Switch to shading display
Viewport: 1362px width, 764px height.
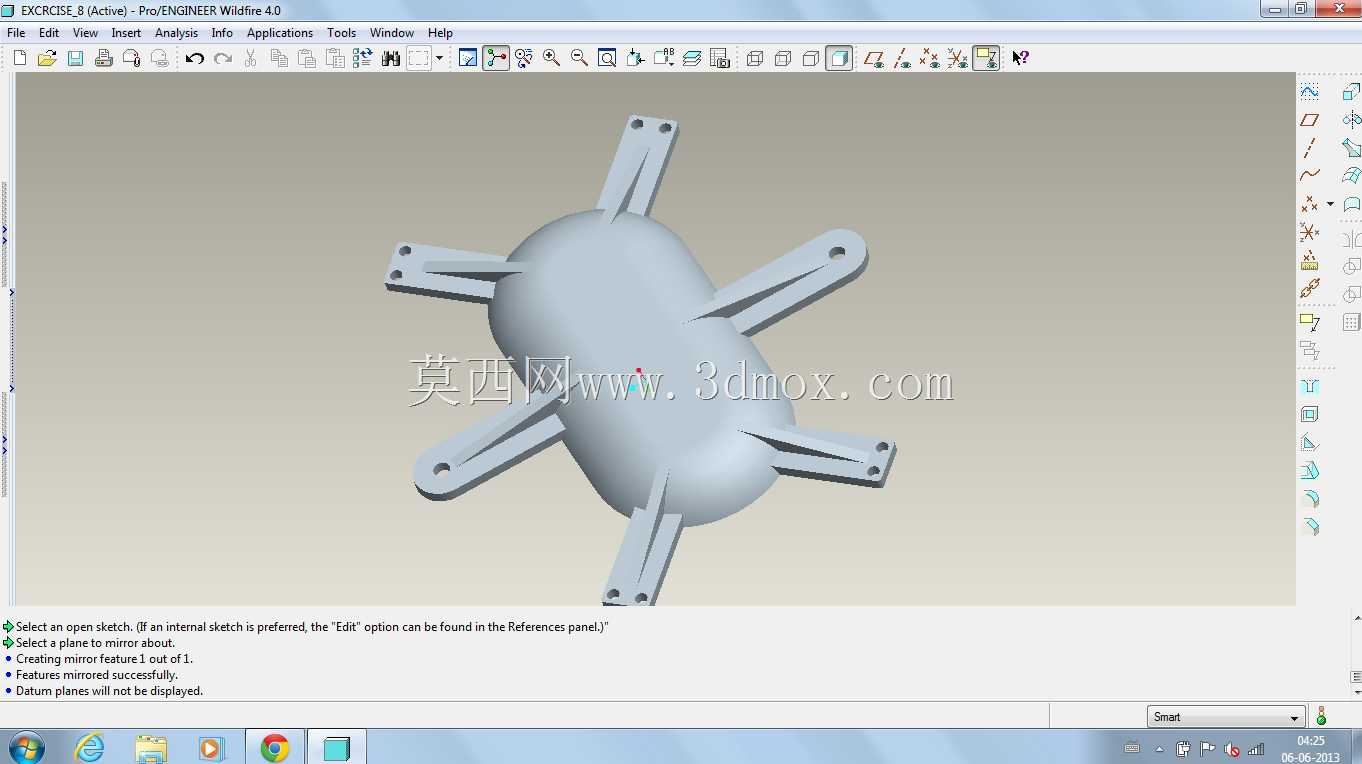[x=839, y=58]
